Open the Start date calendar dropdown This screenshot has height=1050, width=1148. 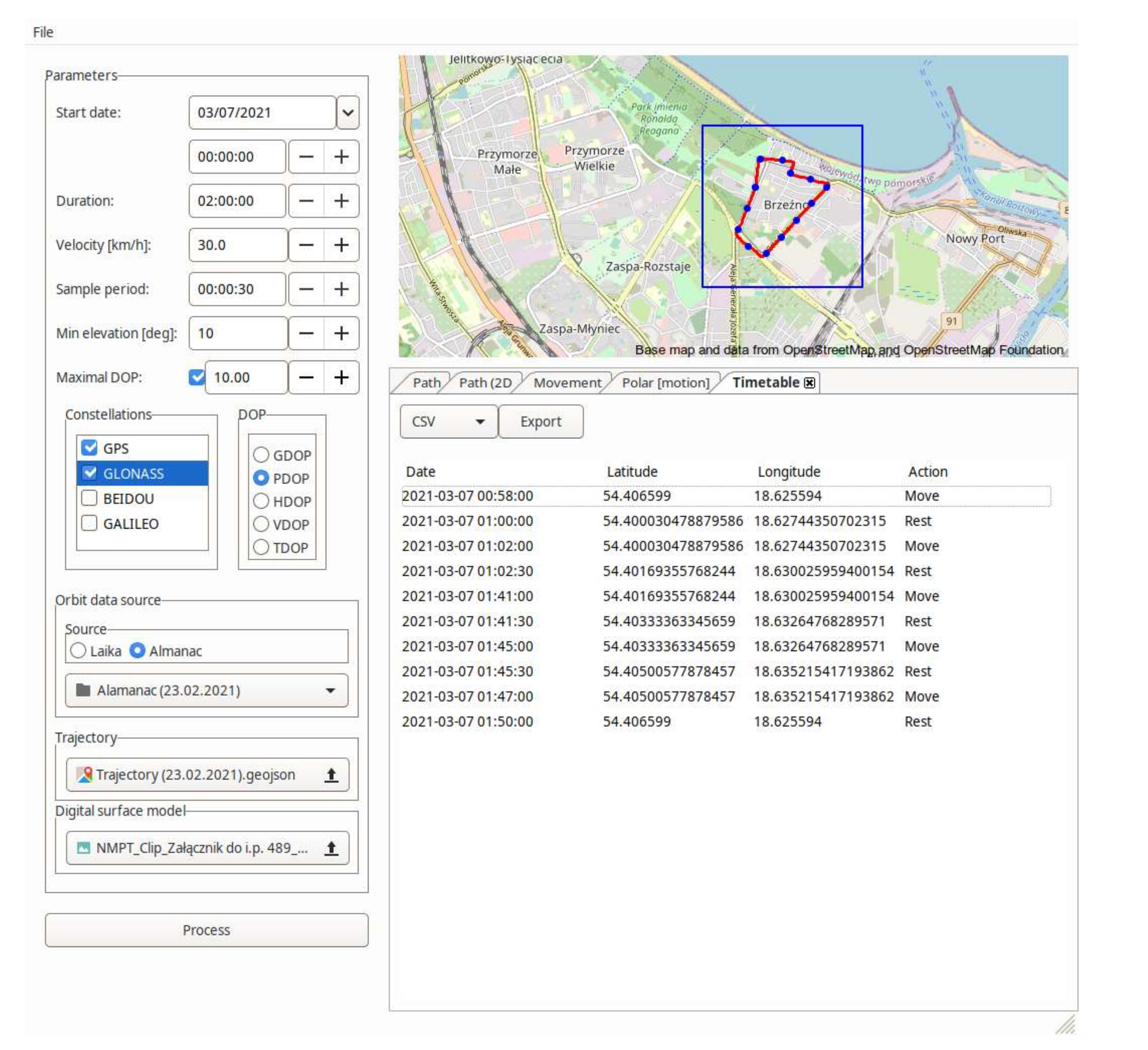tap(347, 112)
